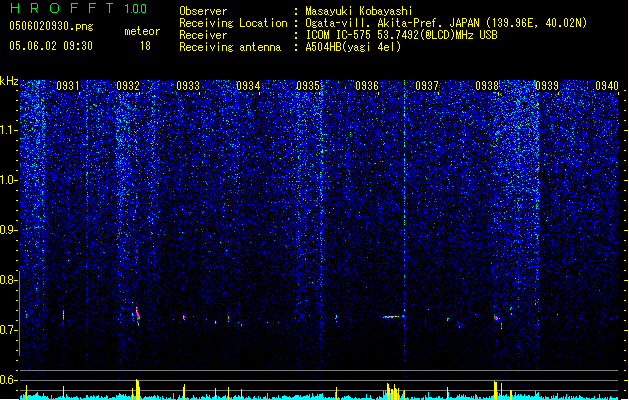Click the 'Receiving Location' label

(x=233, y=23)
